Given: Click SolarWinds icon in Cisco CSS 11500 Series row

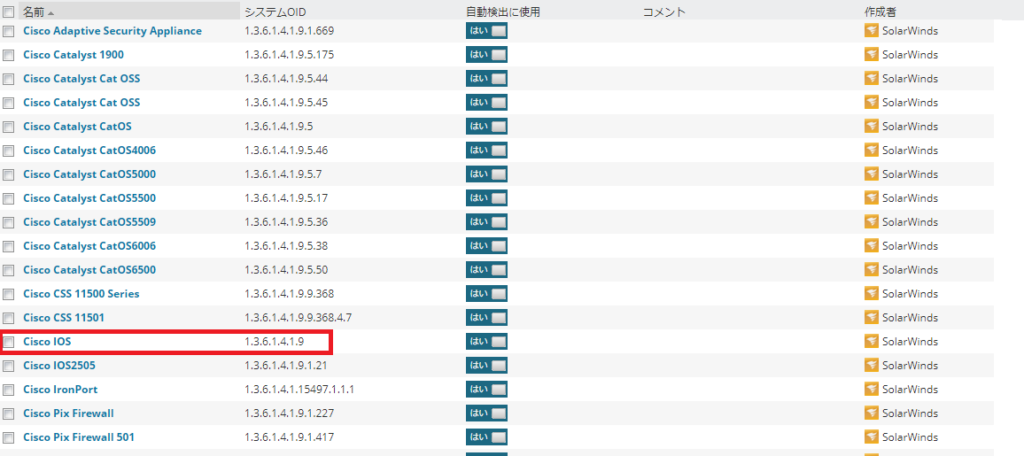Looking at the screenshot, I should coord(871,293).
